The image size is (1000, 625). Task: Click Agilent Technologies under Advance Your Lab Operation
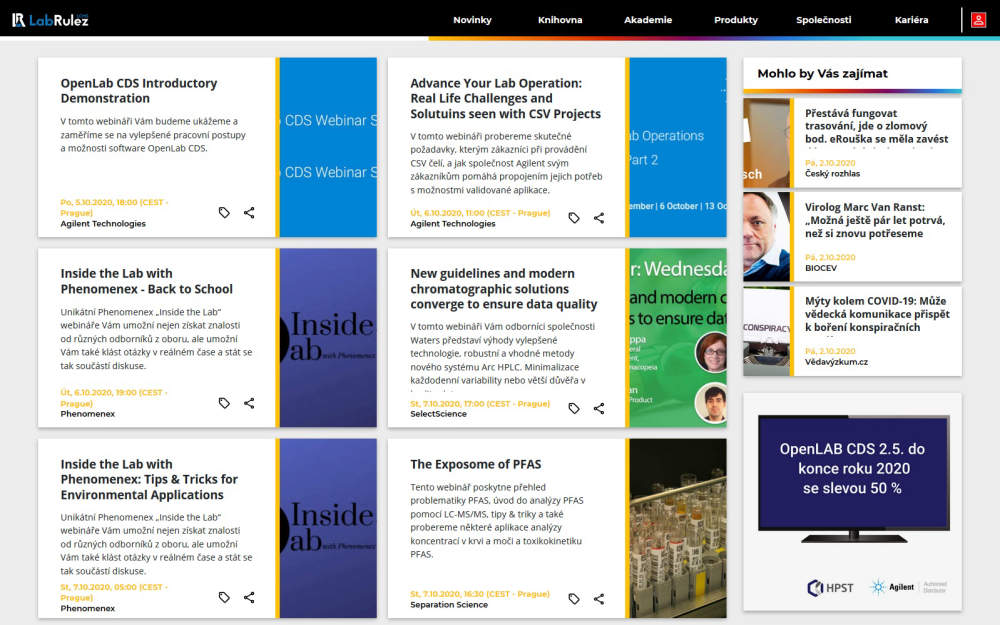(x=453, y=223)
